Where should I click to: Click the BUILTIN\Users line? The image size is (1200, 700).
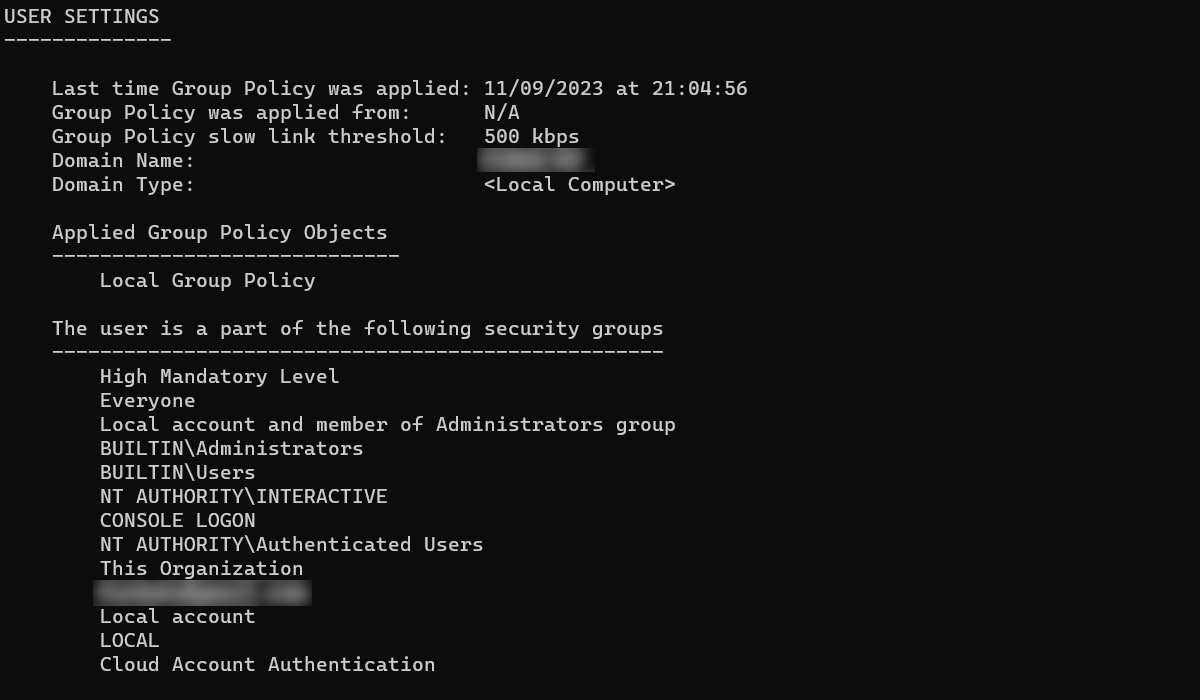click(177, 473)
